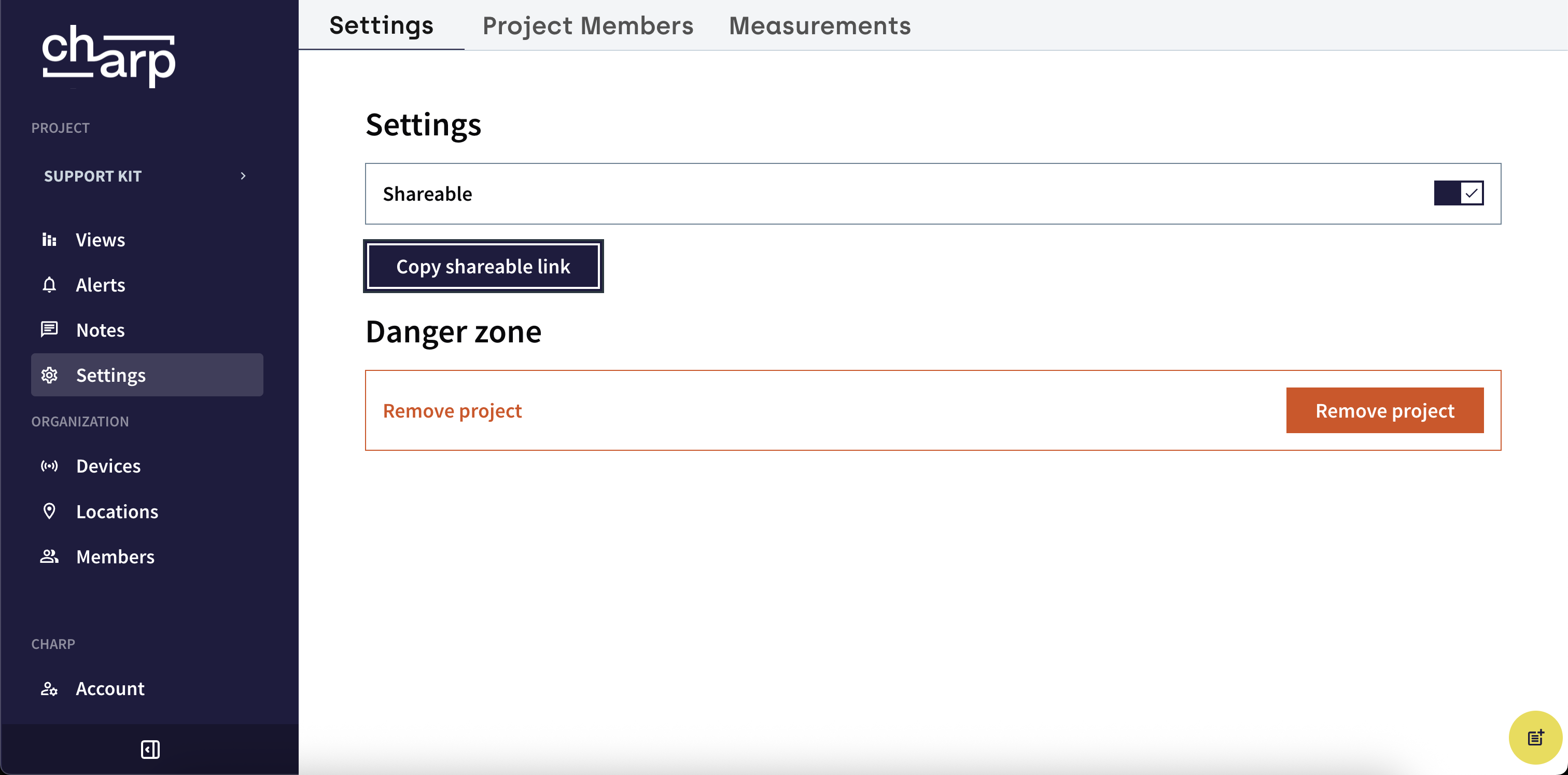
Task: Click the Settings gear icon in sidebar
Action: pyautogui.click(x=49, y=375)
